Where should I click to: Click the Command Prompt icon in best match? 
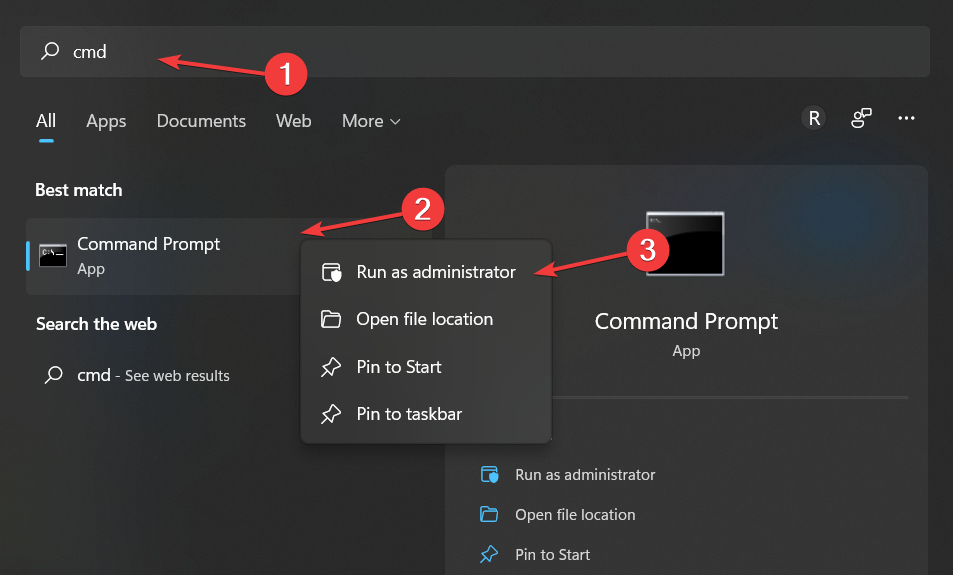coord(53,255)
